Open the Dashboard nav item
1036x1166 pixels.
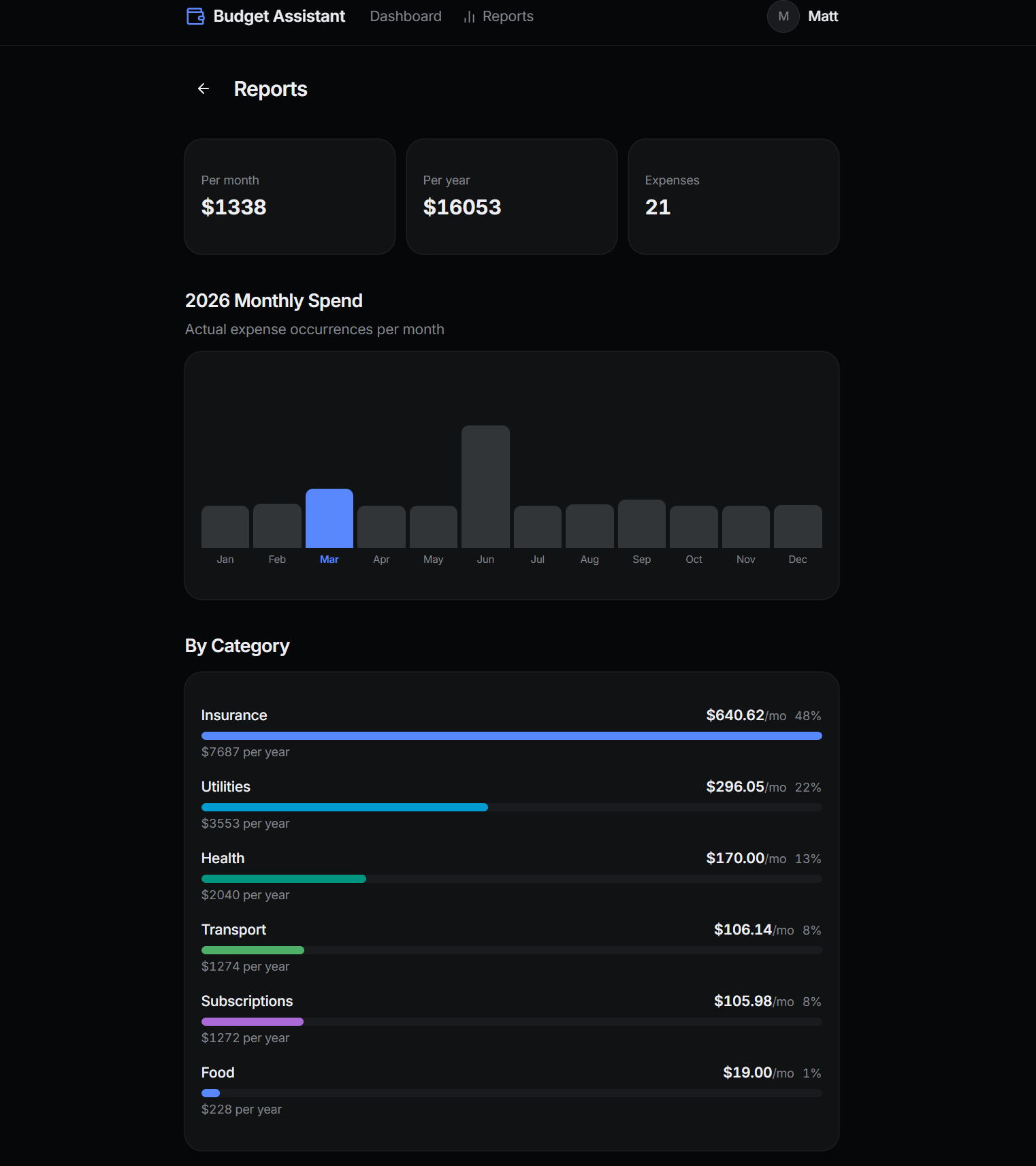[406, 16]
